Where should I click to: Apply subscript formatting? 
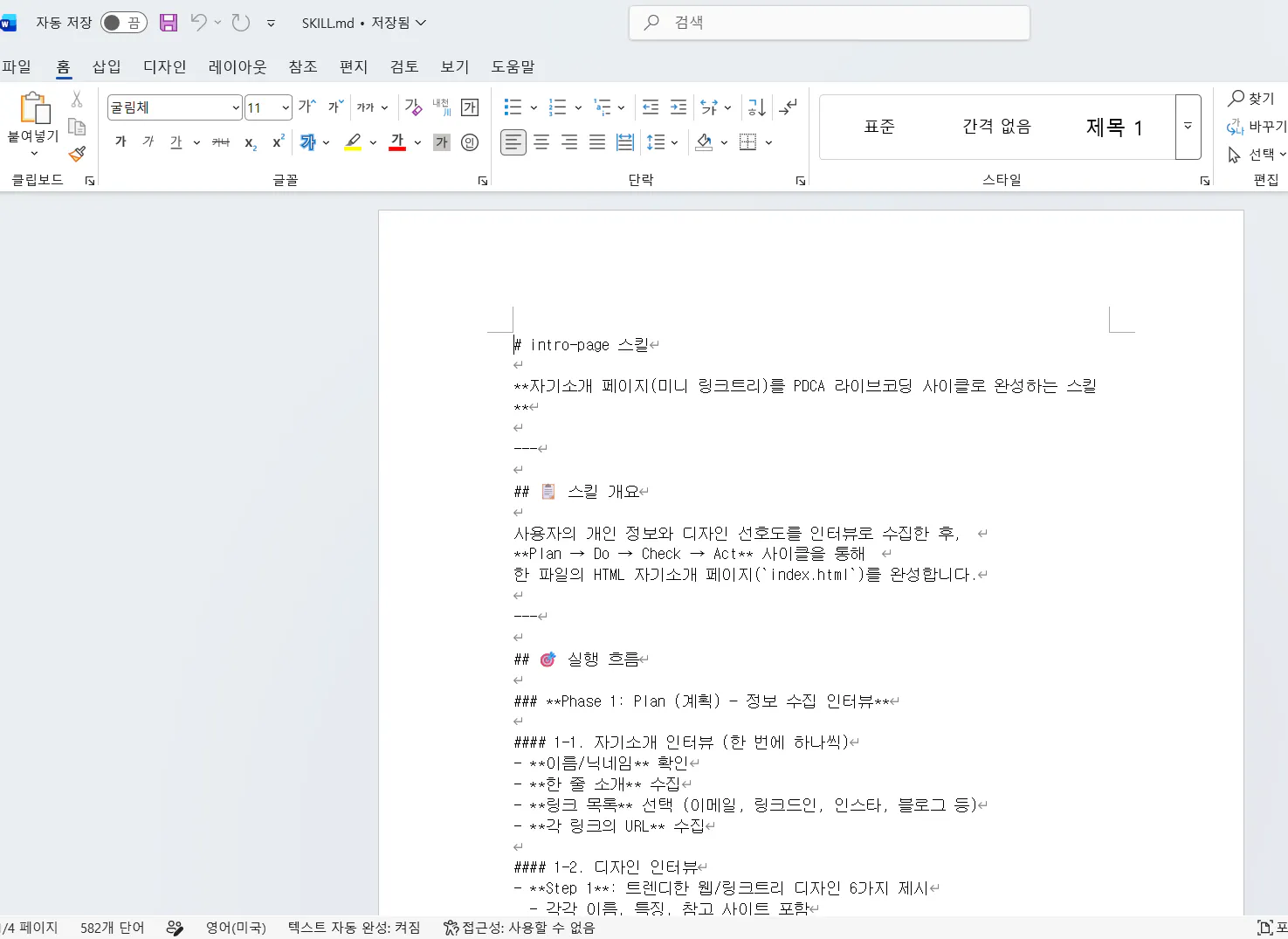[251, 142]
